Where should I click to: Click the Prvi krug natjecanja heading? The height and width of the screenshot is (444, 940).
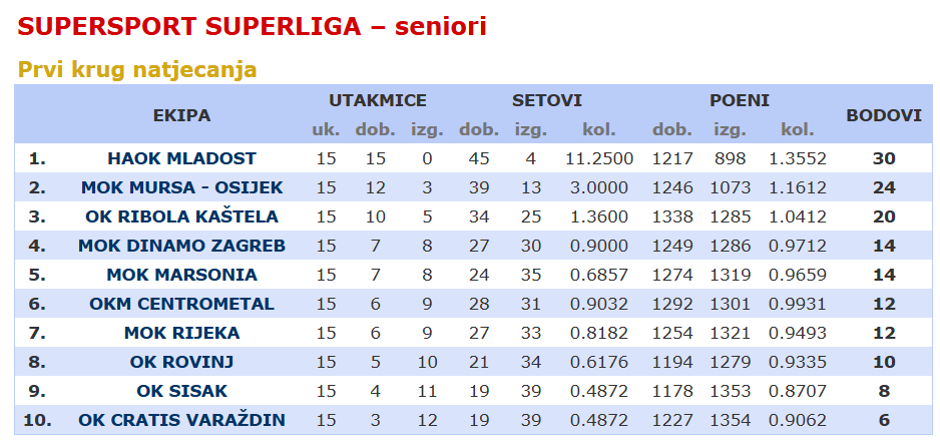pos(138,69)
